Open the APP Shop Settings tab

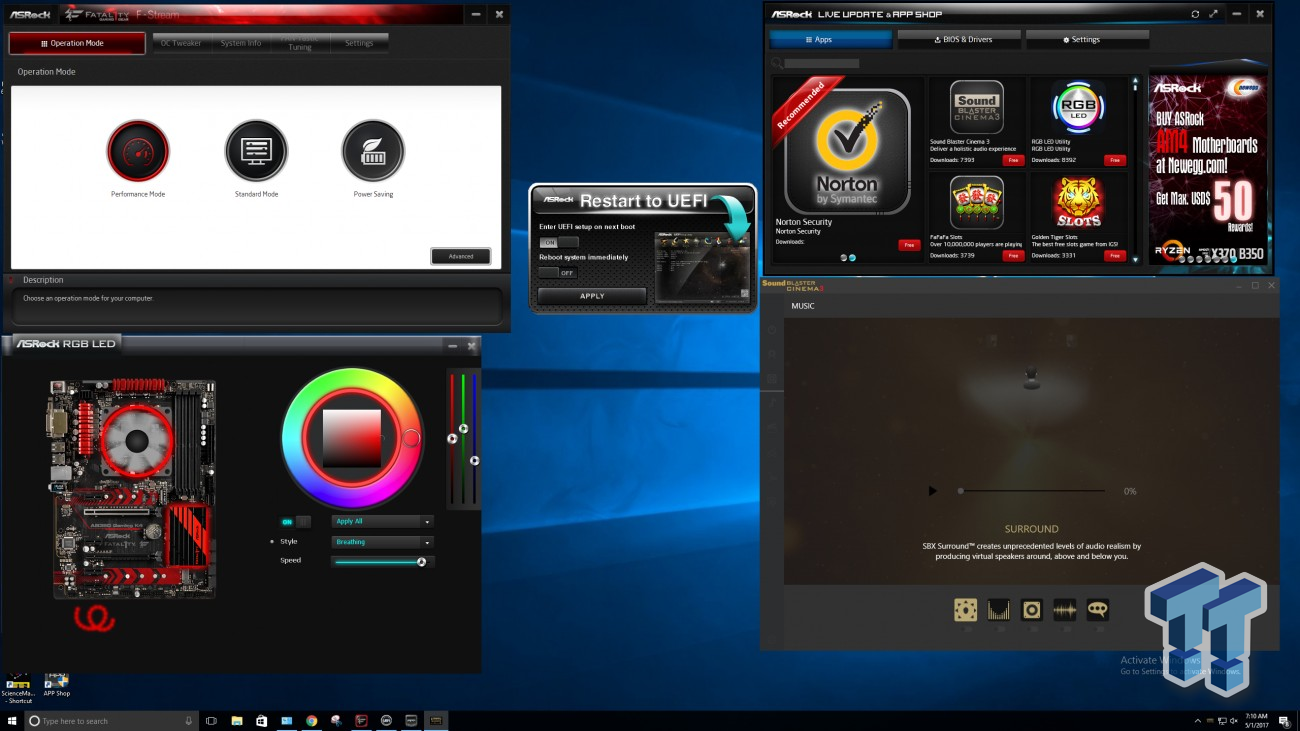pos(1087,39)
